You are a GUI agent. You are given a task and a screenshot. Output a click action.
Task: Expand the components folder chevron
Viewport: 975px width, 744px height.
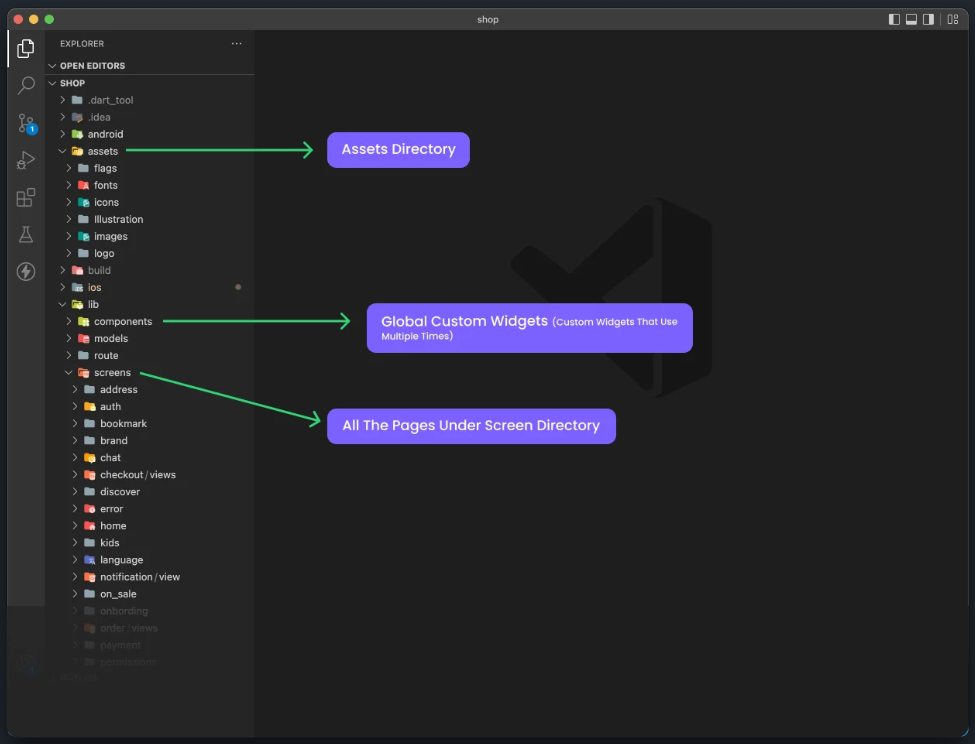68,321
